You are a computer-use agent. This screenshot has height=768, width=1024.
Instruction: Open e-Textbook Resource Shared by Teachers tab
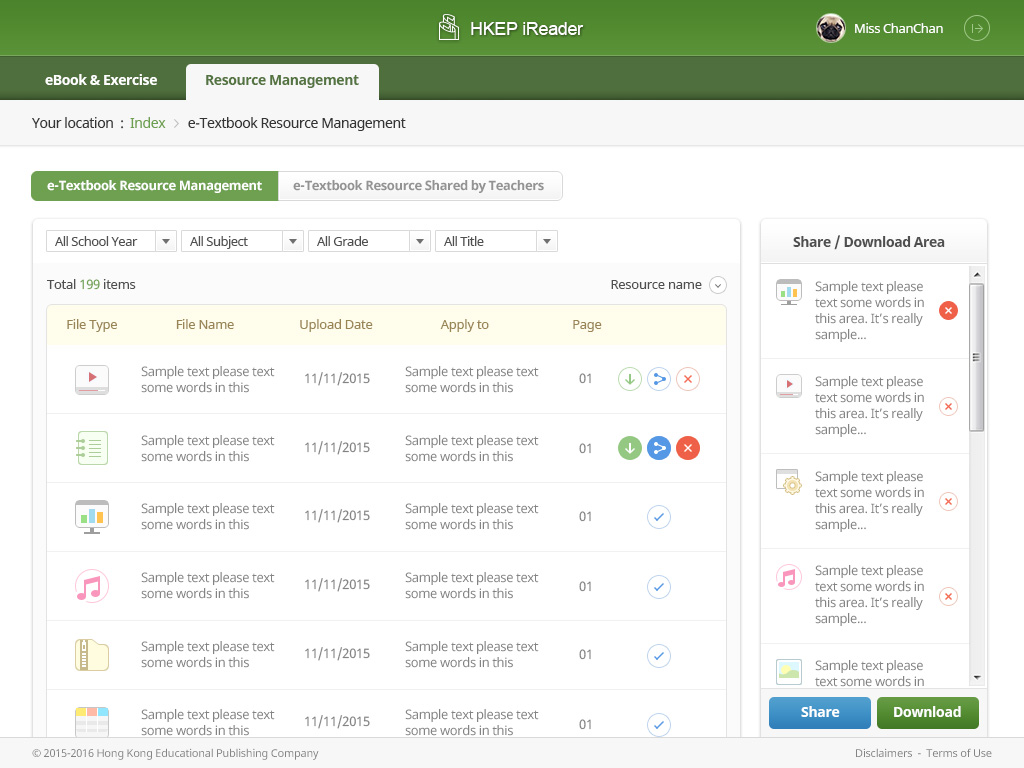pos(419,186)
